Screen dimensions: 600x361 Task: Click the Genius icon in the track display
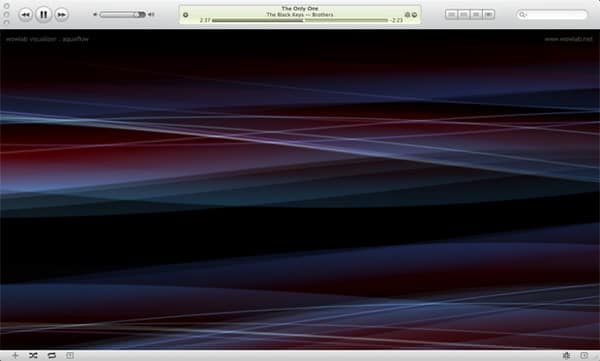point(407,15)
